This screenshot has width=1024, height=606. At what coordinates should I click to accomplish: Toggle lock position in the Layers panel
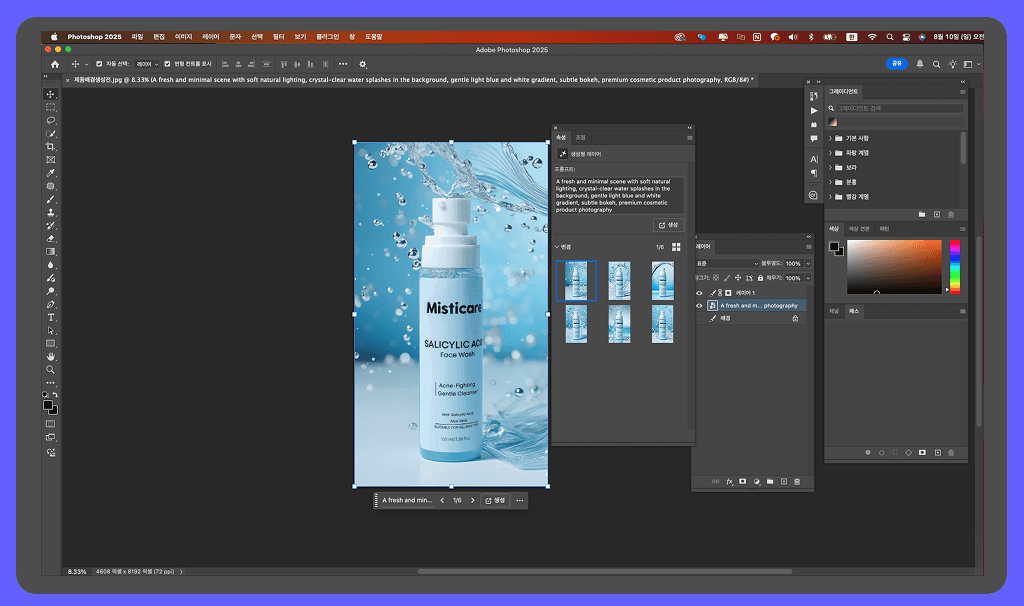point(738,278)
